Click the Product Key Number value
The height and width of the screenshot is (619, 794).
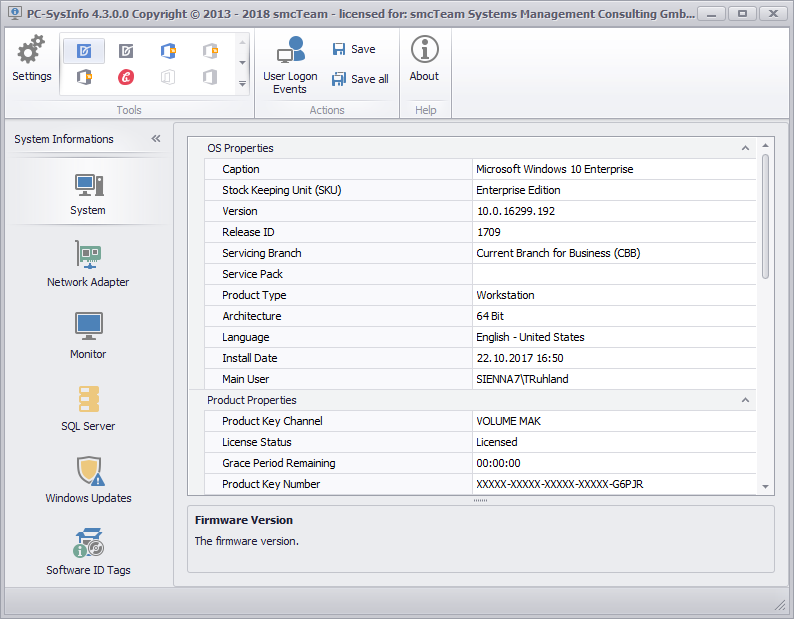tap(560, 484)
